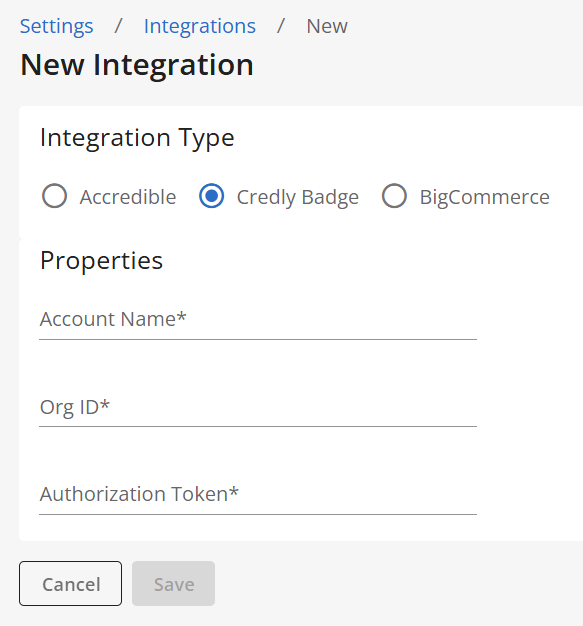This screenshot has width=583, height=626.
Task: Click the New Integration page heading
Action: [x=137, y=65]
